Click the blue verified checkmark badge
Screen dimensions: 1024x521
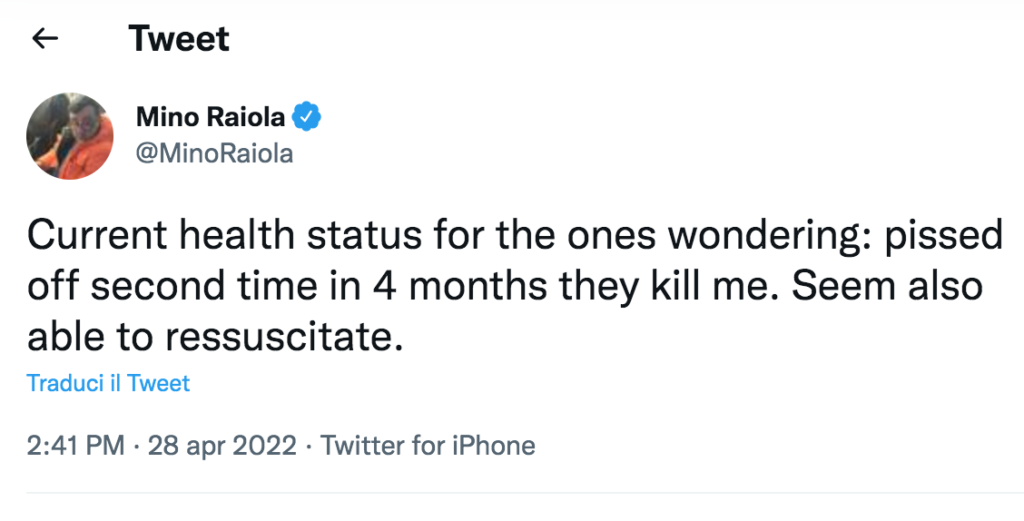[306, 119]
